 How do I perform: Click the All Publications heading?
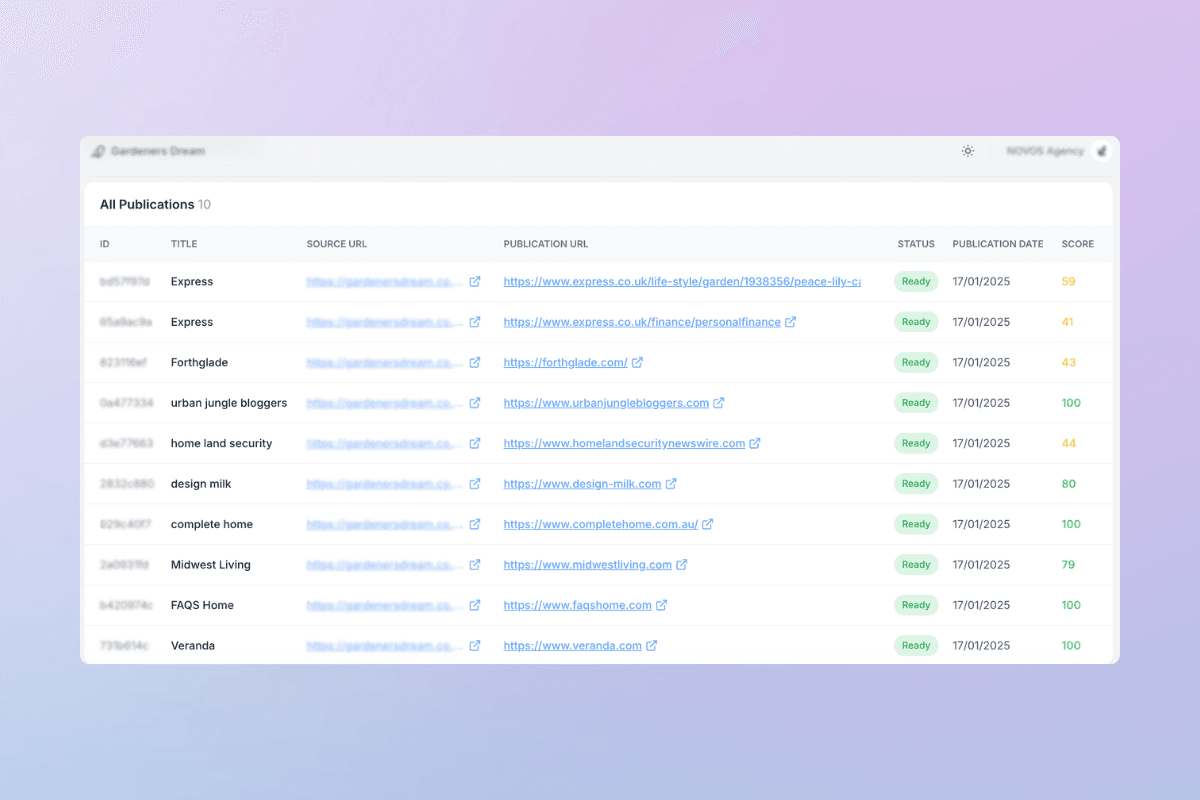tap(146, 204)
